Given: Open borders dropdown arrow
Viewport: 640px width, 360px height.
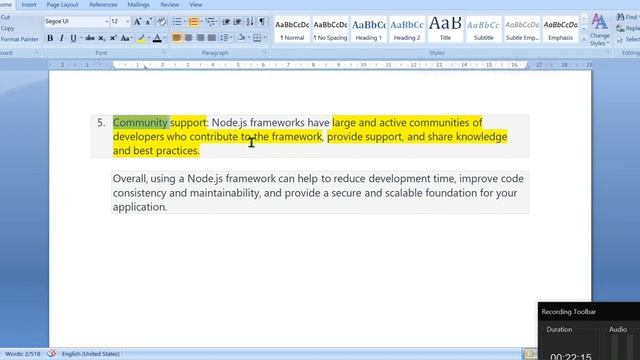Looking at the screenshot, I should click(264, 38).
